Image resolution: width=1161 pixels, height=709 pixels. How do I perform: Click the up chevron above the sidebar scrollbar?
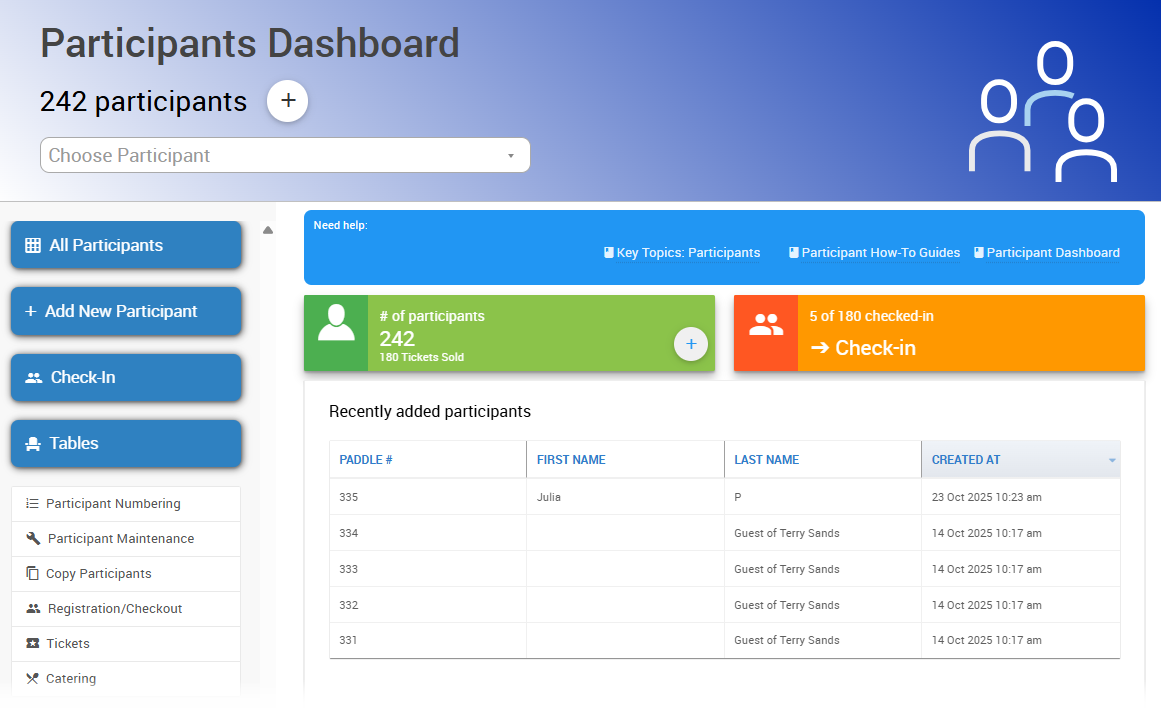(268, 228)
